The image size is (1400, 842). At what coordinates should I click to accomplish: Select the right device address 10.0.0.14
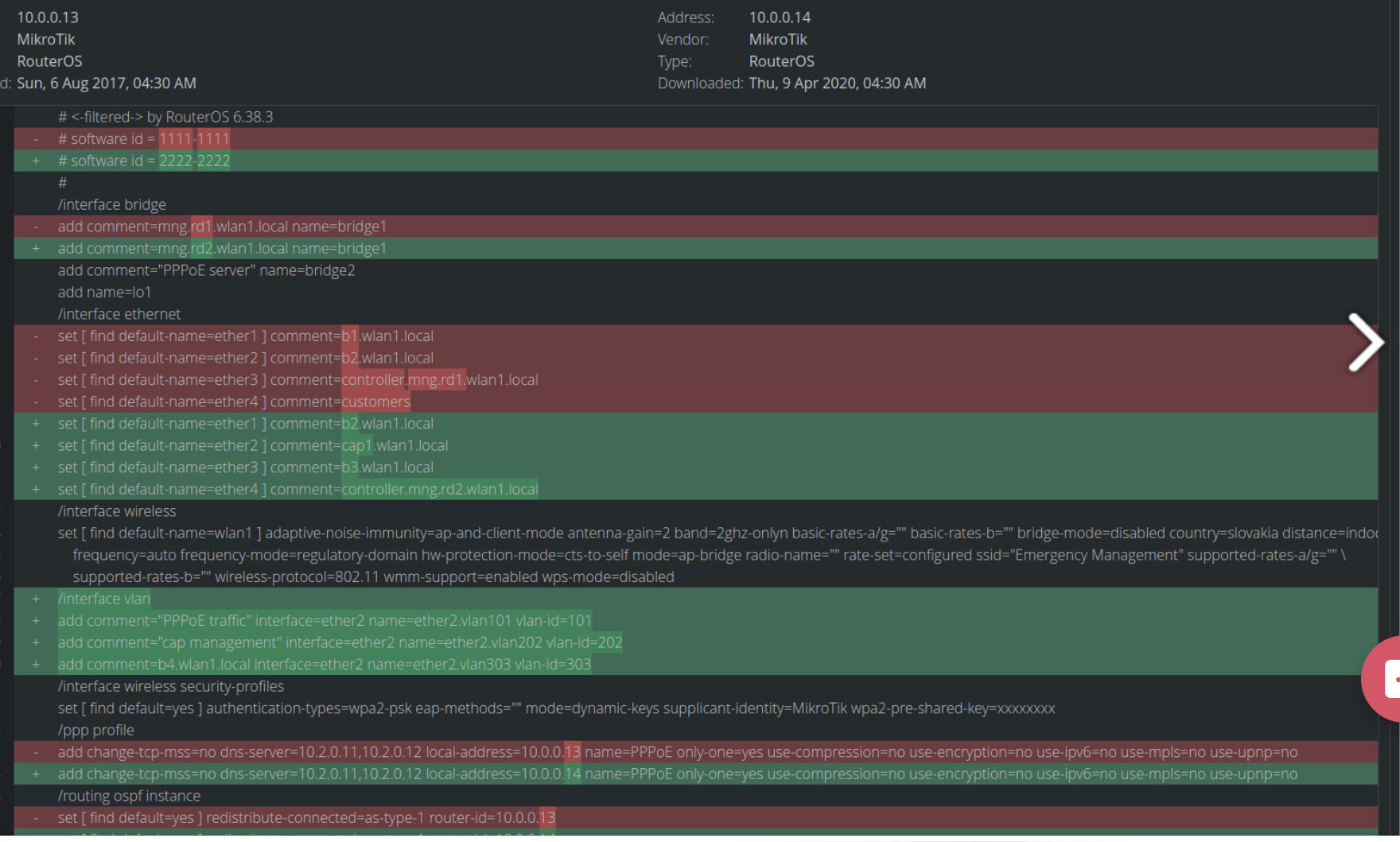click(x=780, y=17)
